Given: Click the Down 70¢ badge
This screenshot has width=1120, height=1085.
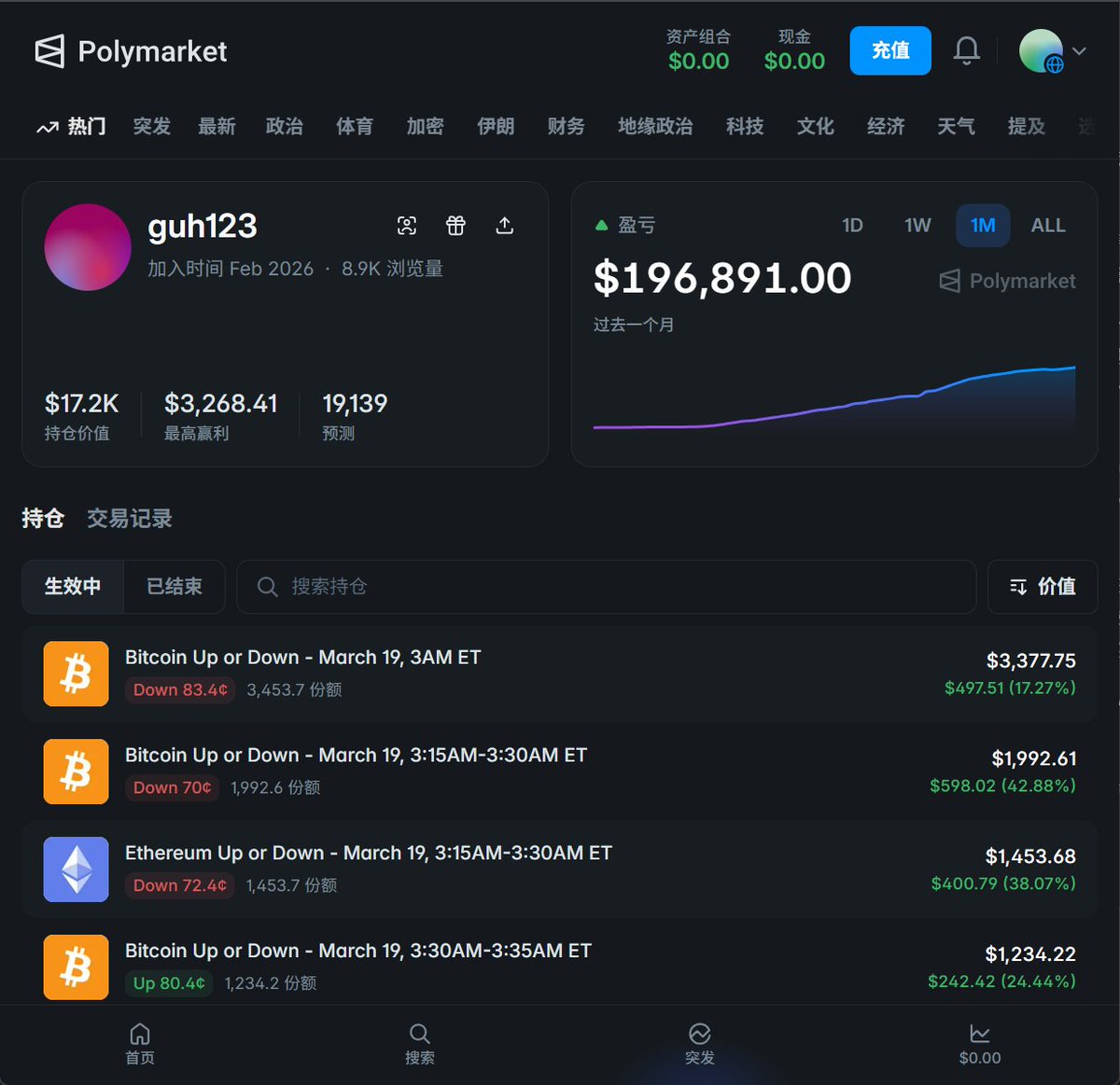Looking at the screenshot, I should click(x=173, y=787).
